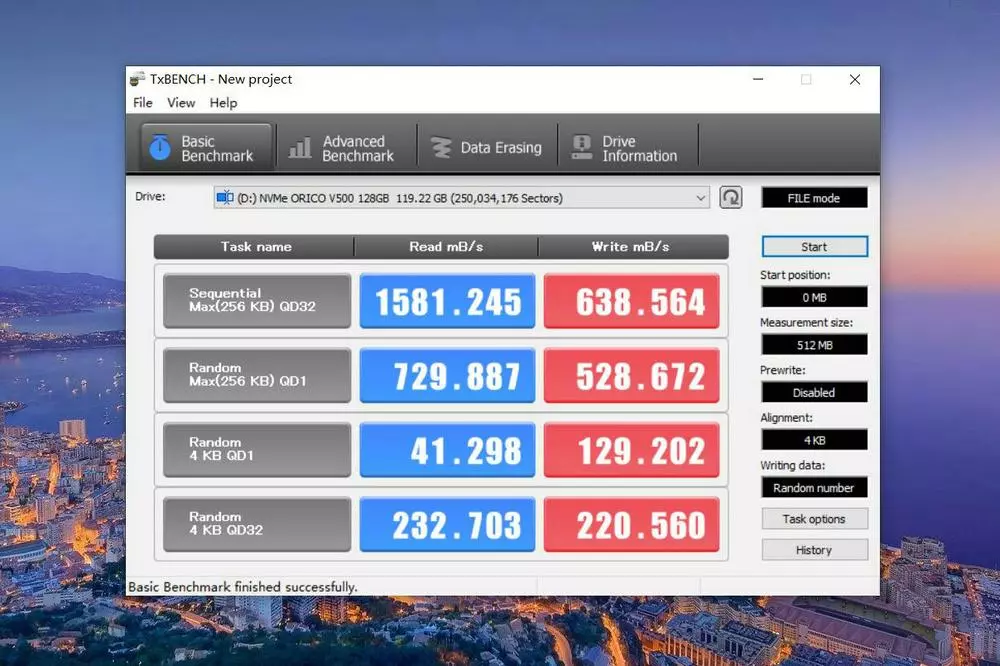Change the Alignment 4 KB value

[814, 440]
